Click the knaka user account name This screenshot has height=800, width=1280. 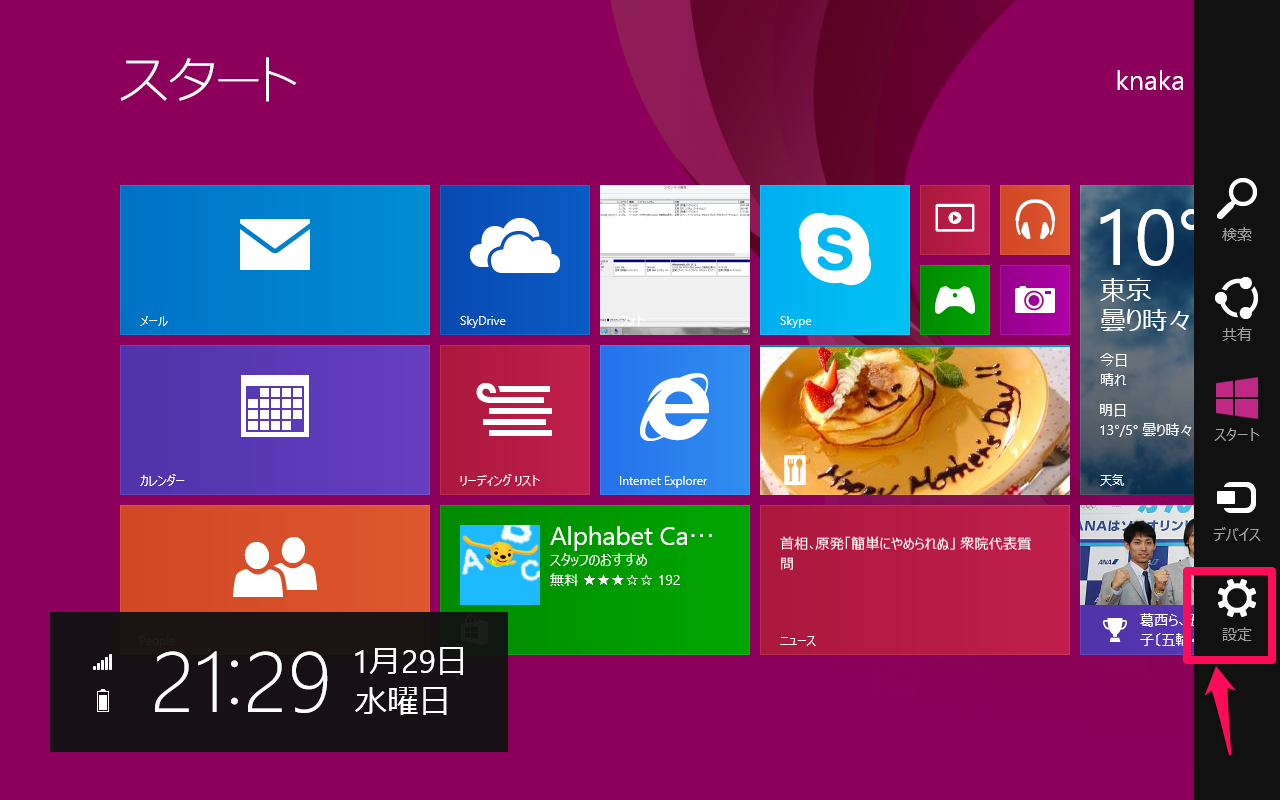tap(1150, 81)
